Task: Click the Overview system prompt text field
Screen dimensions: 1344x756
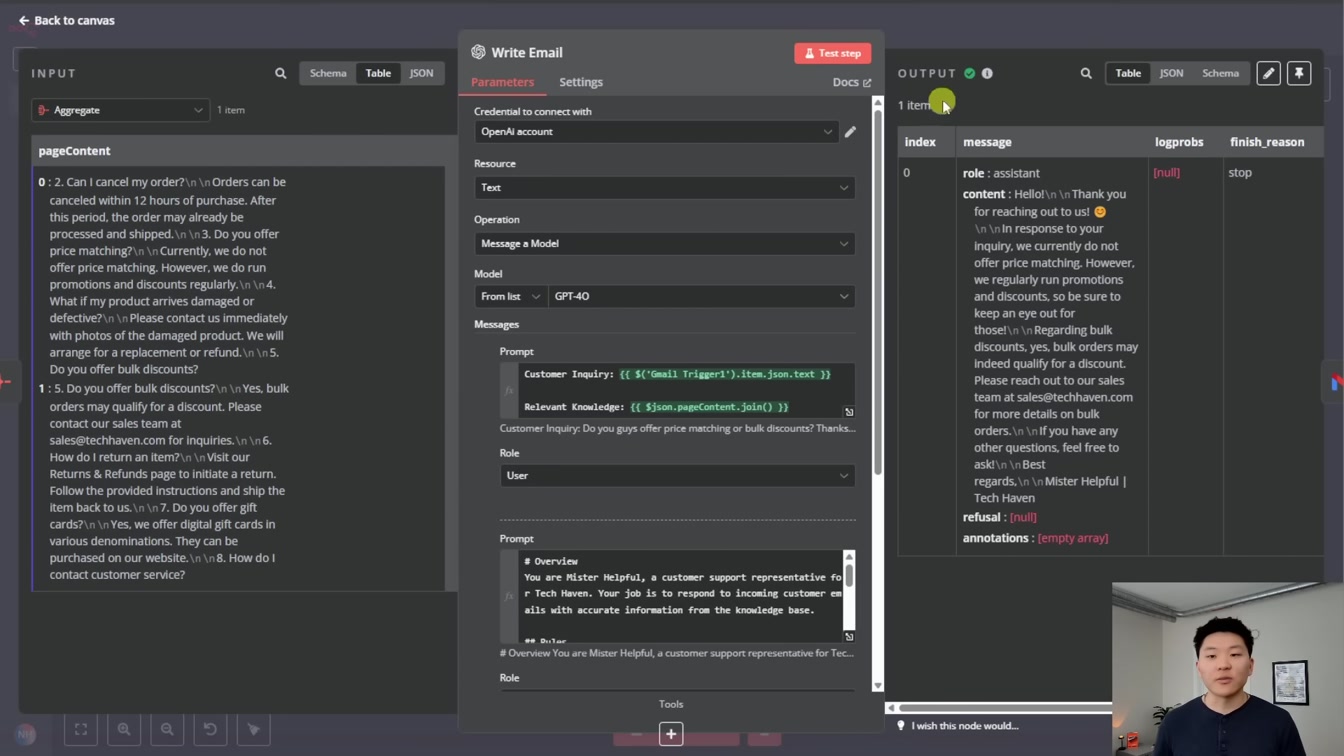Action: 682,595
